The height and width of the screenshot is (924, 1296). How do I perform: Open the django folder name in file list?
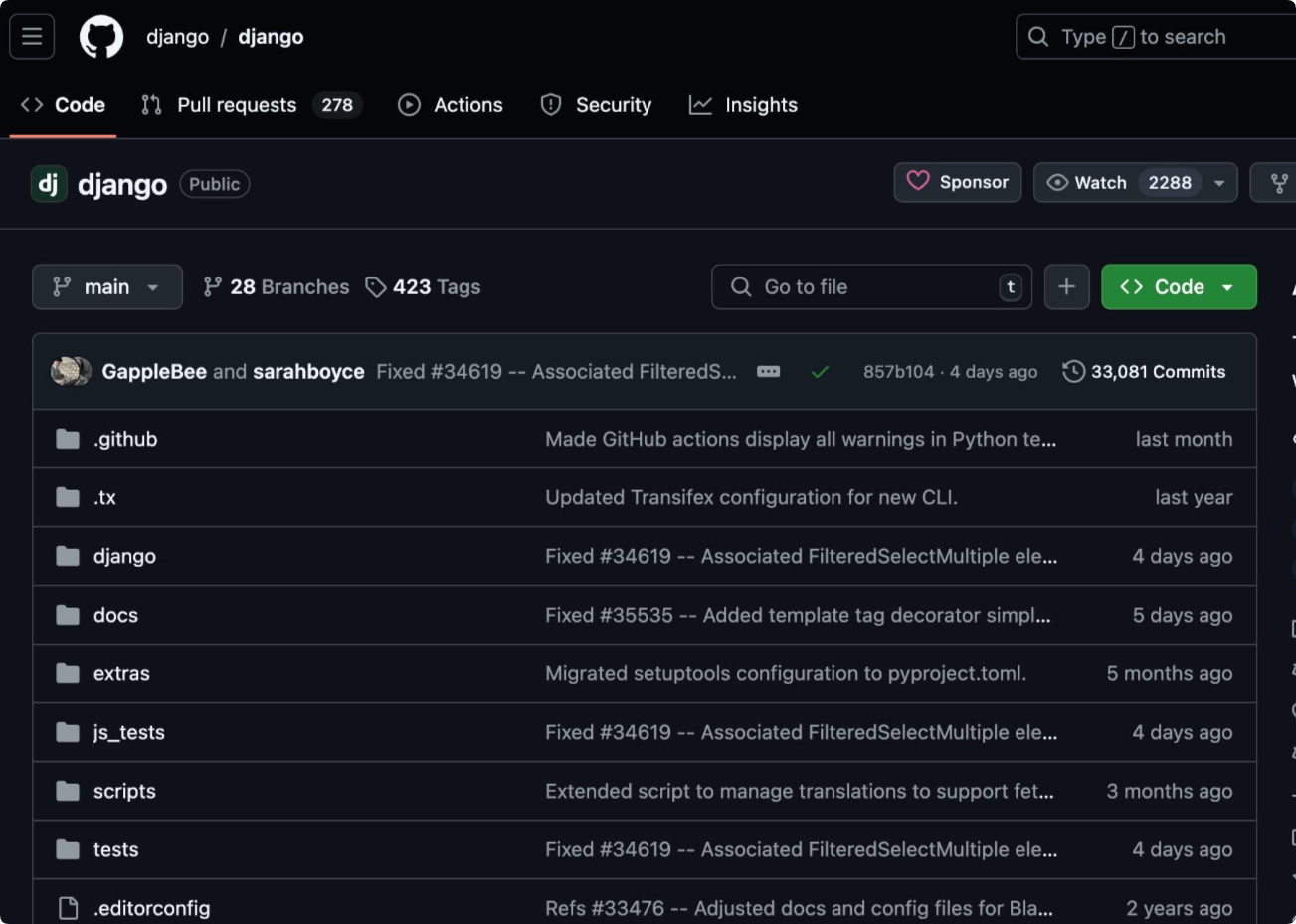pos(124,556)
